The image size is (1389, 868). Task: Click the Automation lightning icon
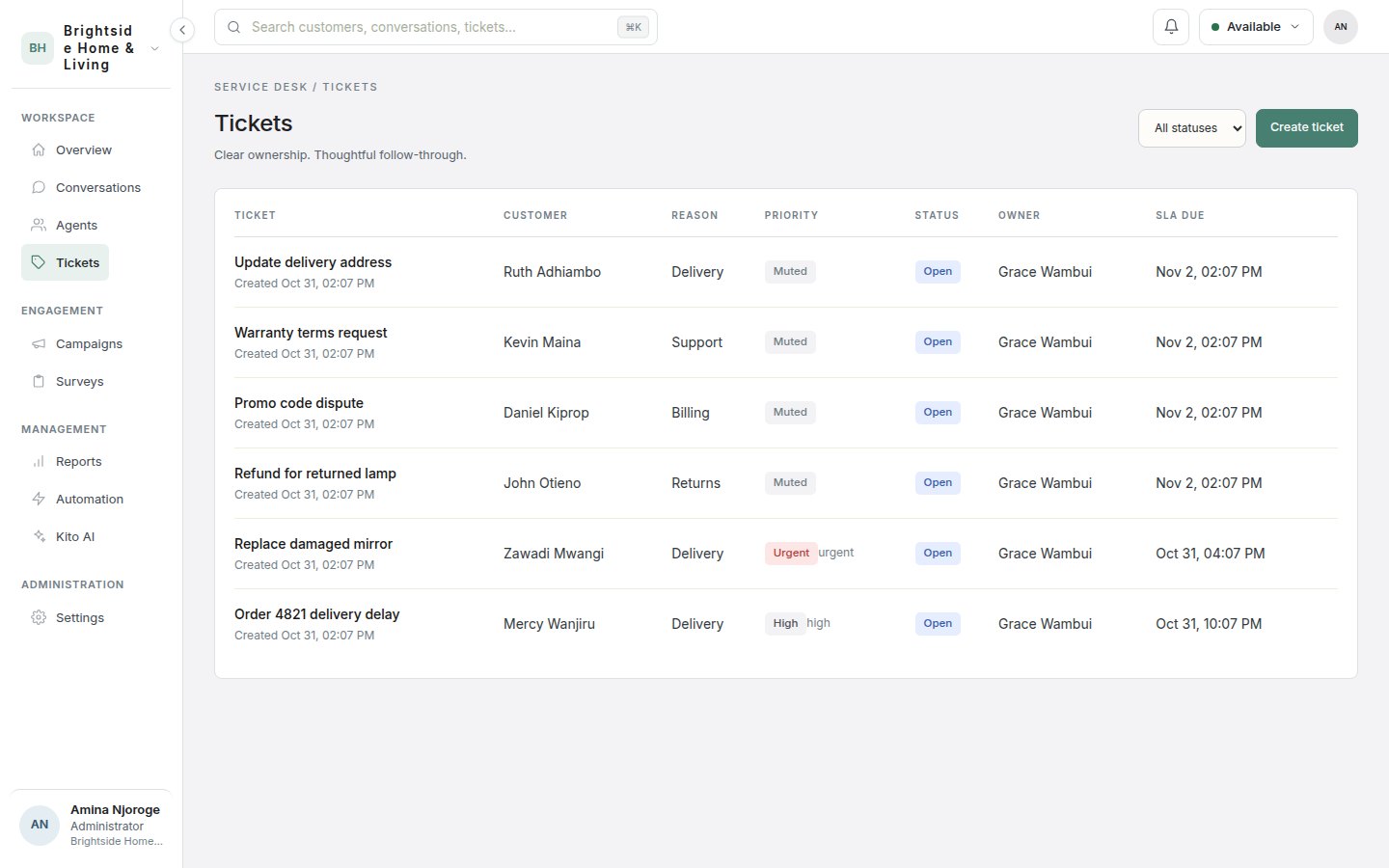[x=39, y=499]
